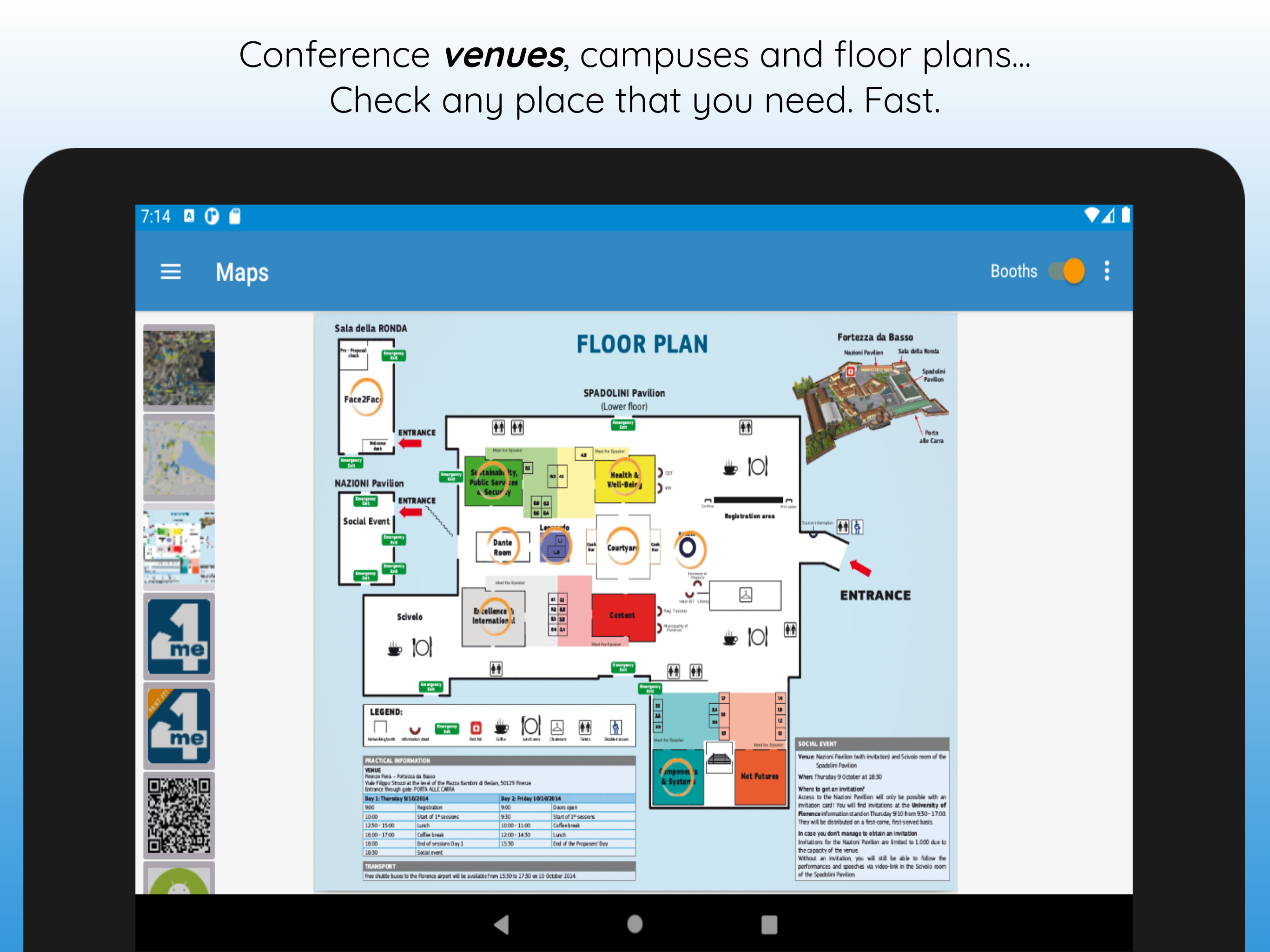
Task: Tap the Courtyard booth marker
Action: pos(622,547)
